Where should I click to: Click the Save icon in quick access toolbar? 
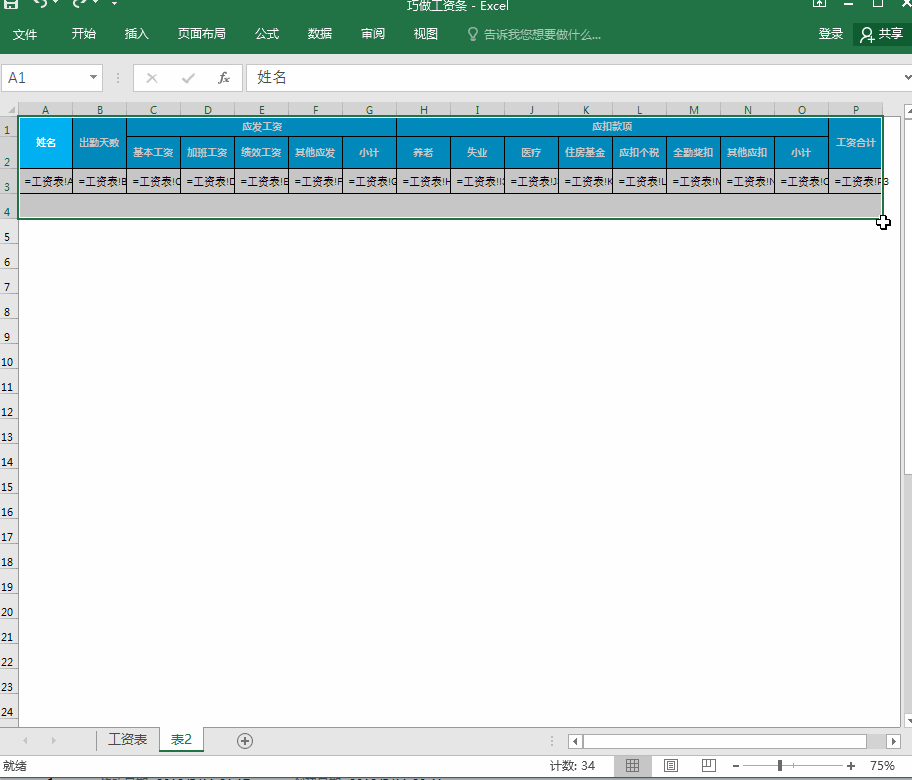click(10, 3)
